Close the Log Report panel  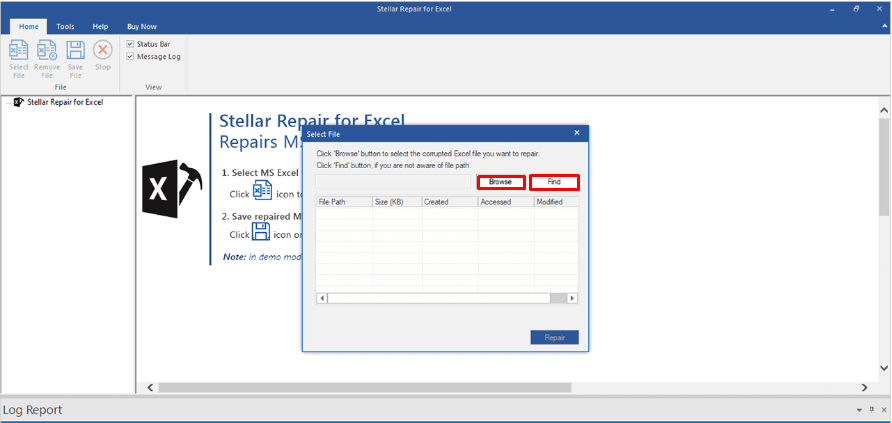pos(883,410)
